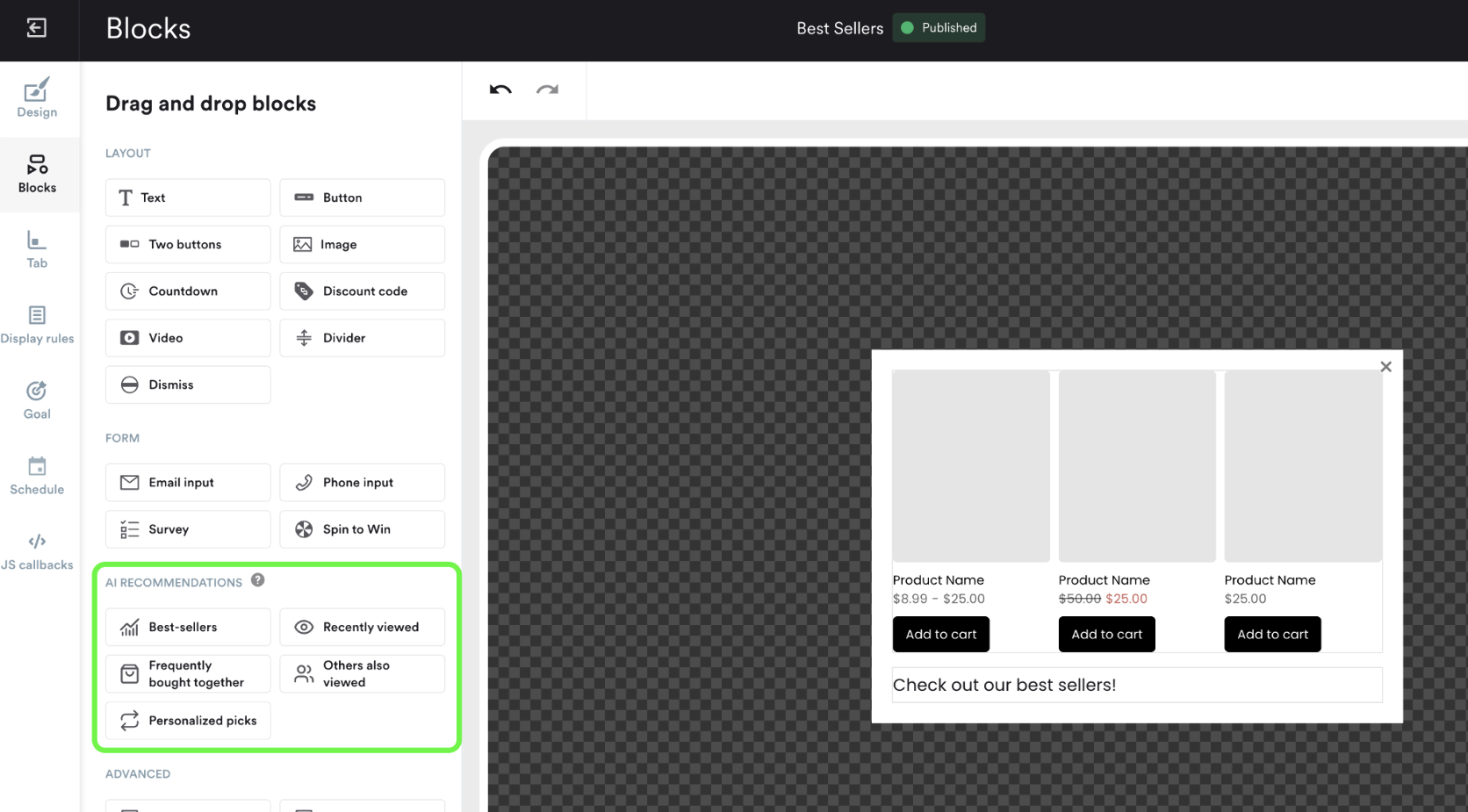Image resolution: width=1468 pixels, height=812 pixels.
Task: Open the Schedule sidebar section
Action: click(x=37, y=476)
